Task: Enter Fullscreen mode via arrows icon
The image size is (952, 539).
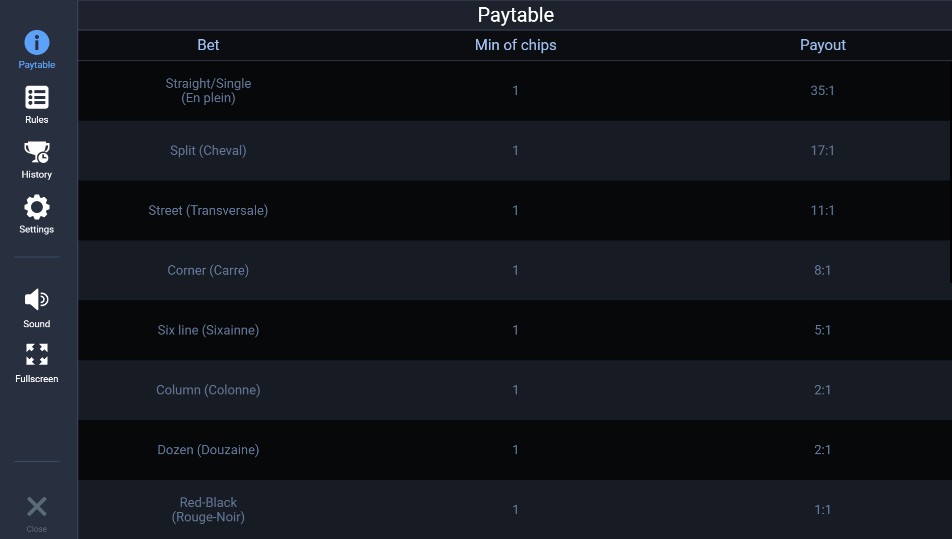Action: pyautogui.click(x=37, y=355)
